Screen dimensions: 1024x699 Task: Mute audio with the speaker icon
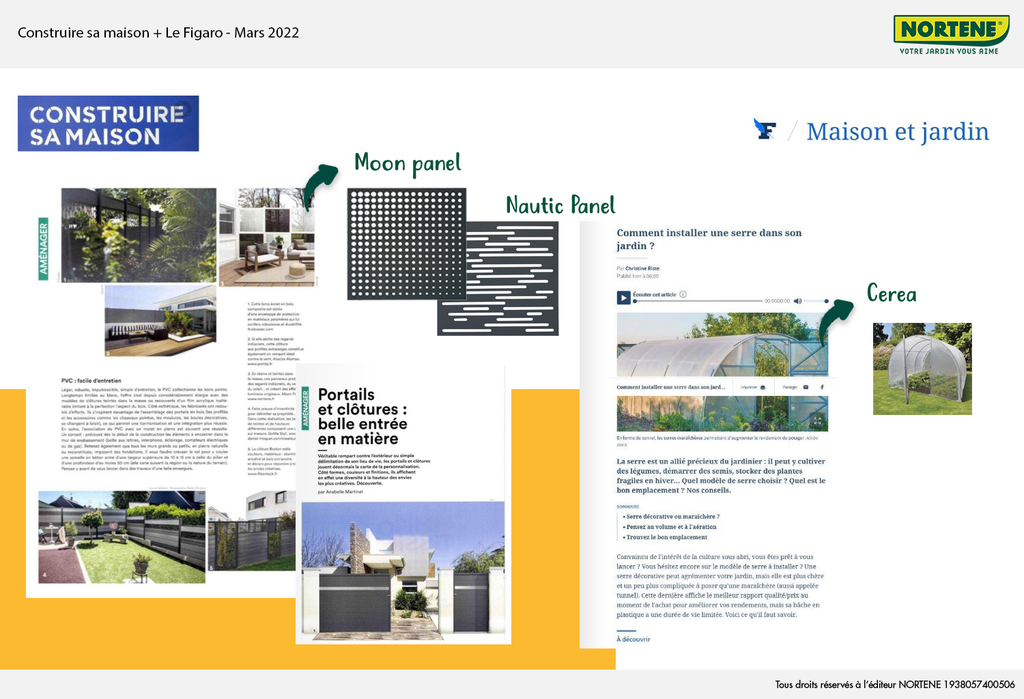coord(797,301)
